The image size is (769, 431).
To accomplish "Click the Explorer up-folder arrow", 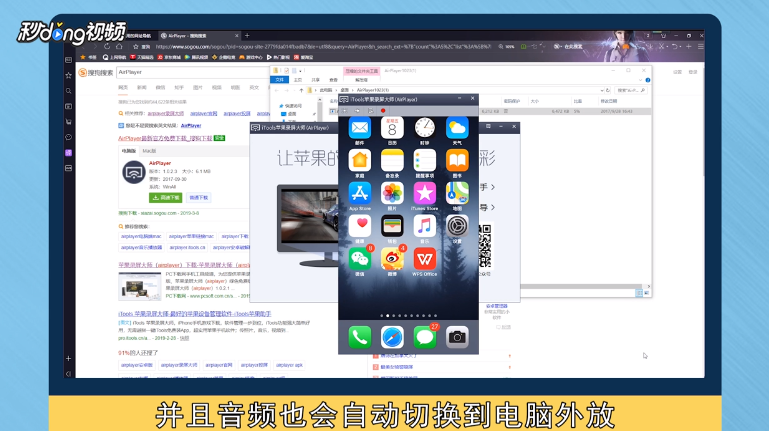I will point(301,90).
